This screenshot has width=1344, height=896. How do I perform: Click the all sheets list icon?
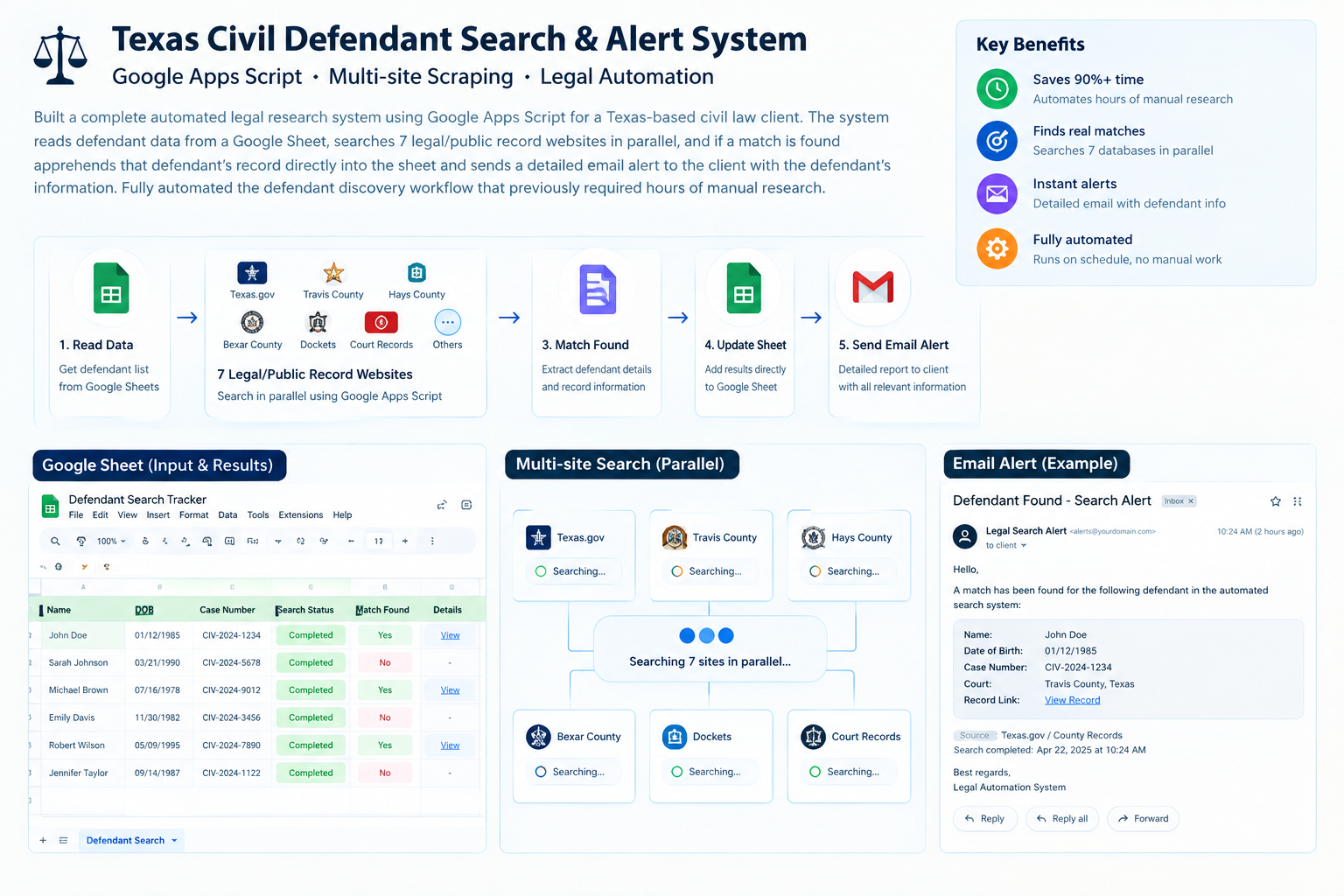click(x=63, y=841)
